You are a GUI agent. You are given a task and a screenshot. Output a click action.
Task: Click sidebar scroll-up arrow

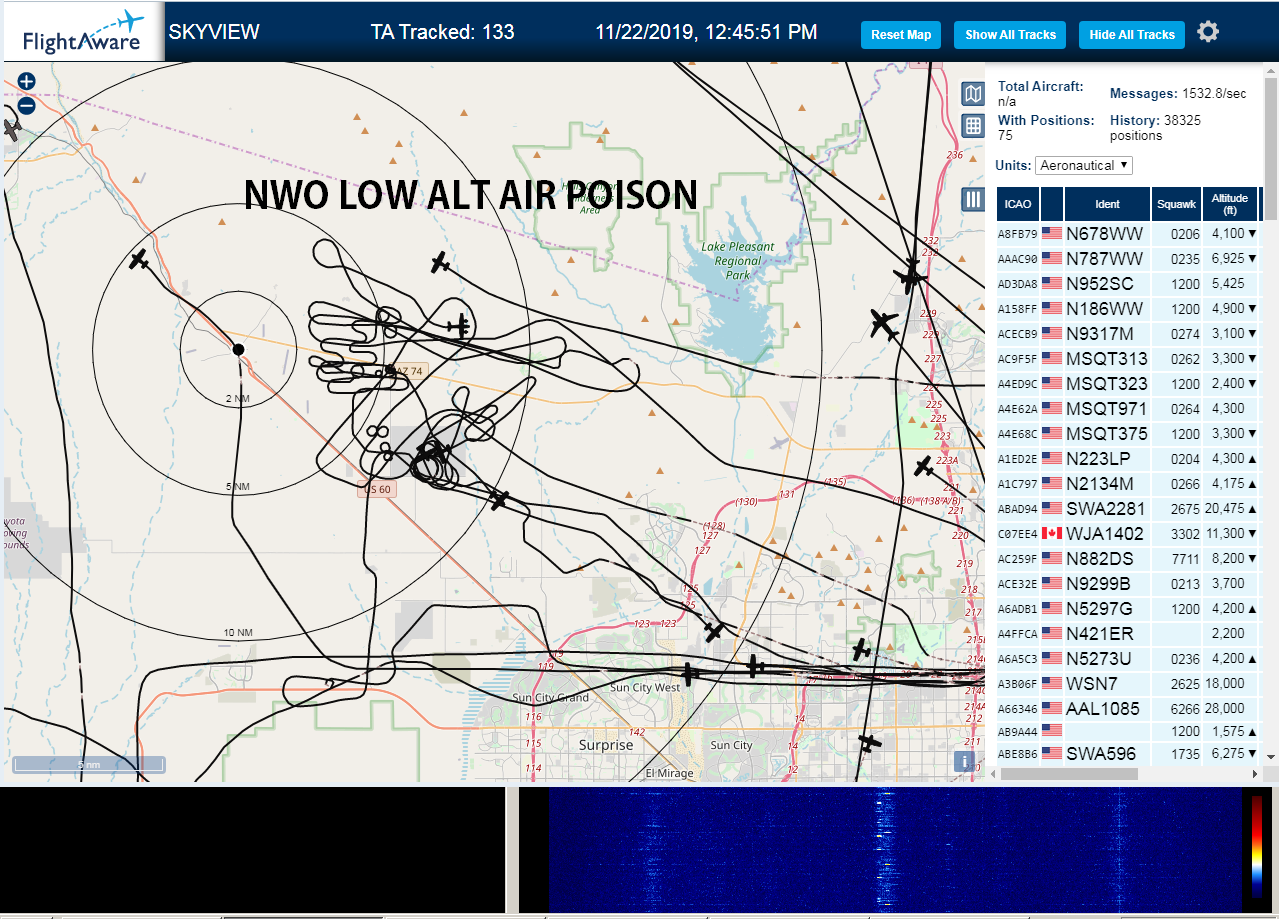(1271, 72)
